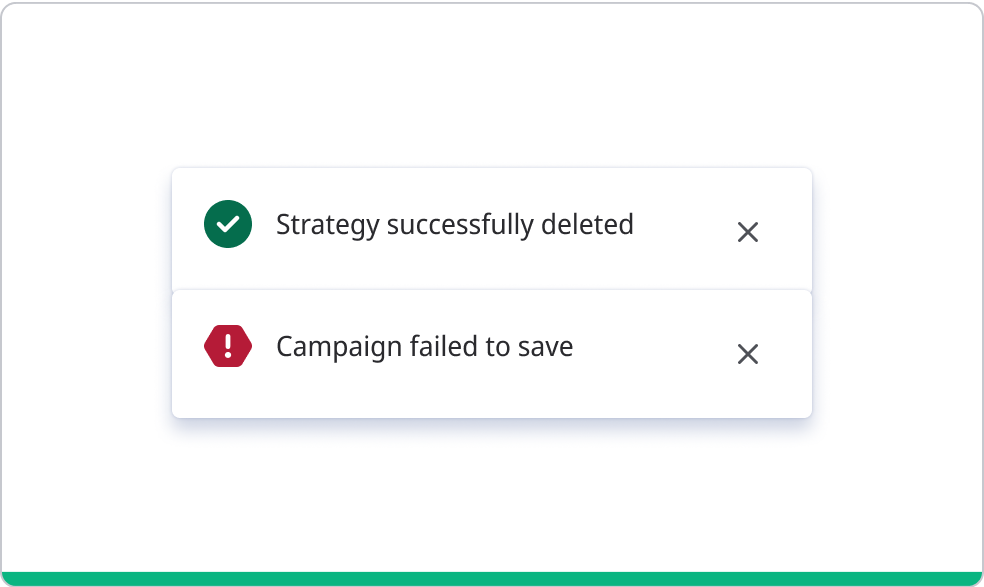This screenshot has width=984, height=587.
Task: Click the white checkmark inside the green circle
Action: click(x=228, y=224)
